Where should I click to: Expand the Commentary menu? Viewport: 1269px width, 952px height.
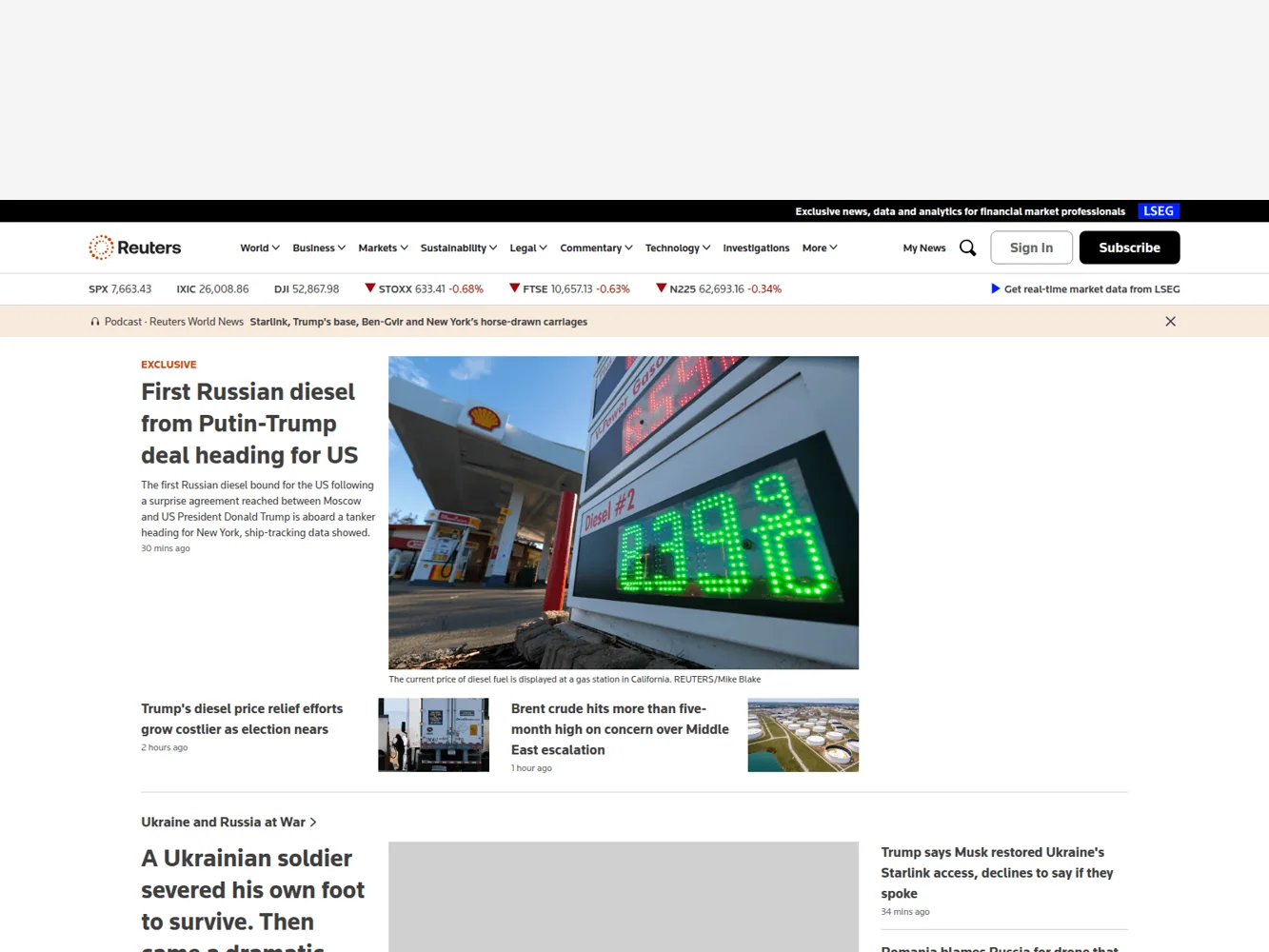(596, 248)
